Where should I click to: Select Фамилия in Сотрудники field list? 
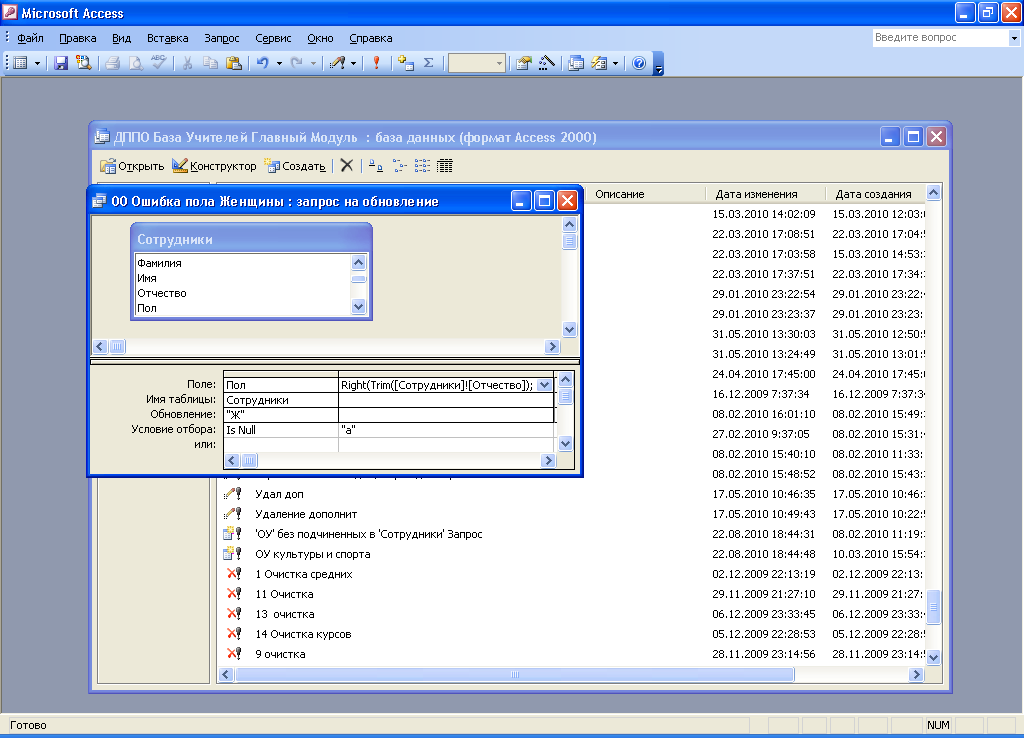pyautogui.click(x=159, y=263)
